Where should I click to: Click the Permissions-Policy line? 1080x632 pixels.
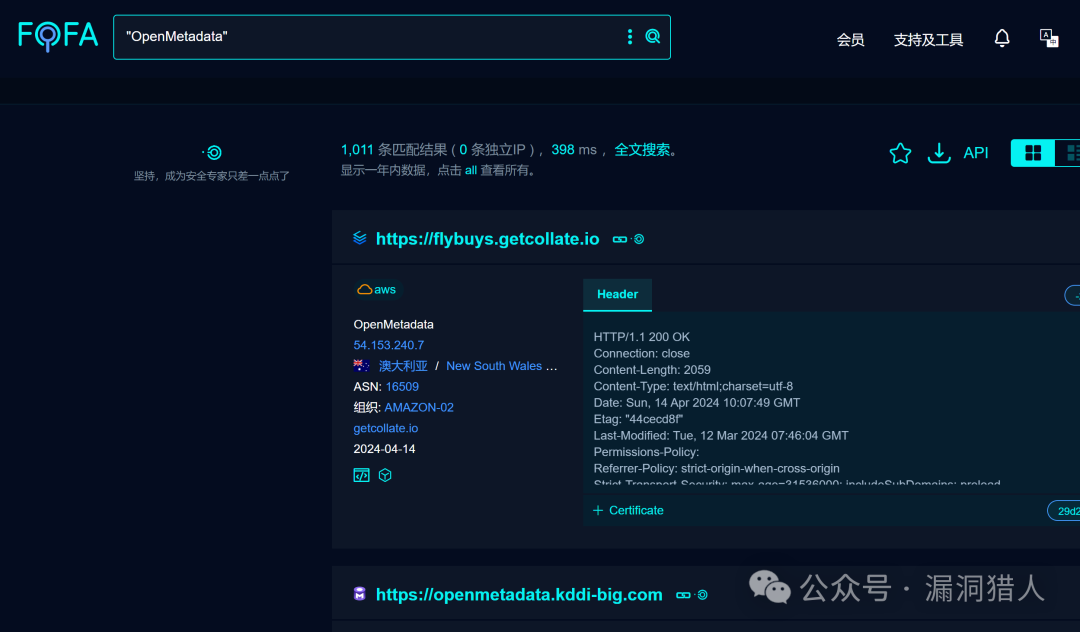click(x=646, y=452)
